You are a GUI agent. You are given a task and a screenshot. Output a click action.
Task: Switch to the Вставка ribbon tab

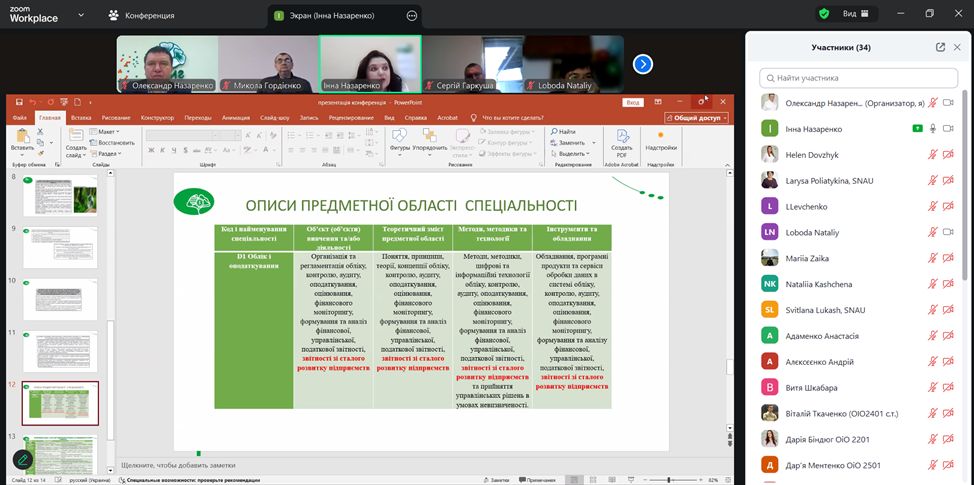[x=80, y=117]
